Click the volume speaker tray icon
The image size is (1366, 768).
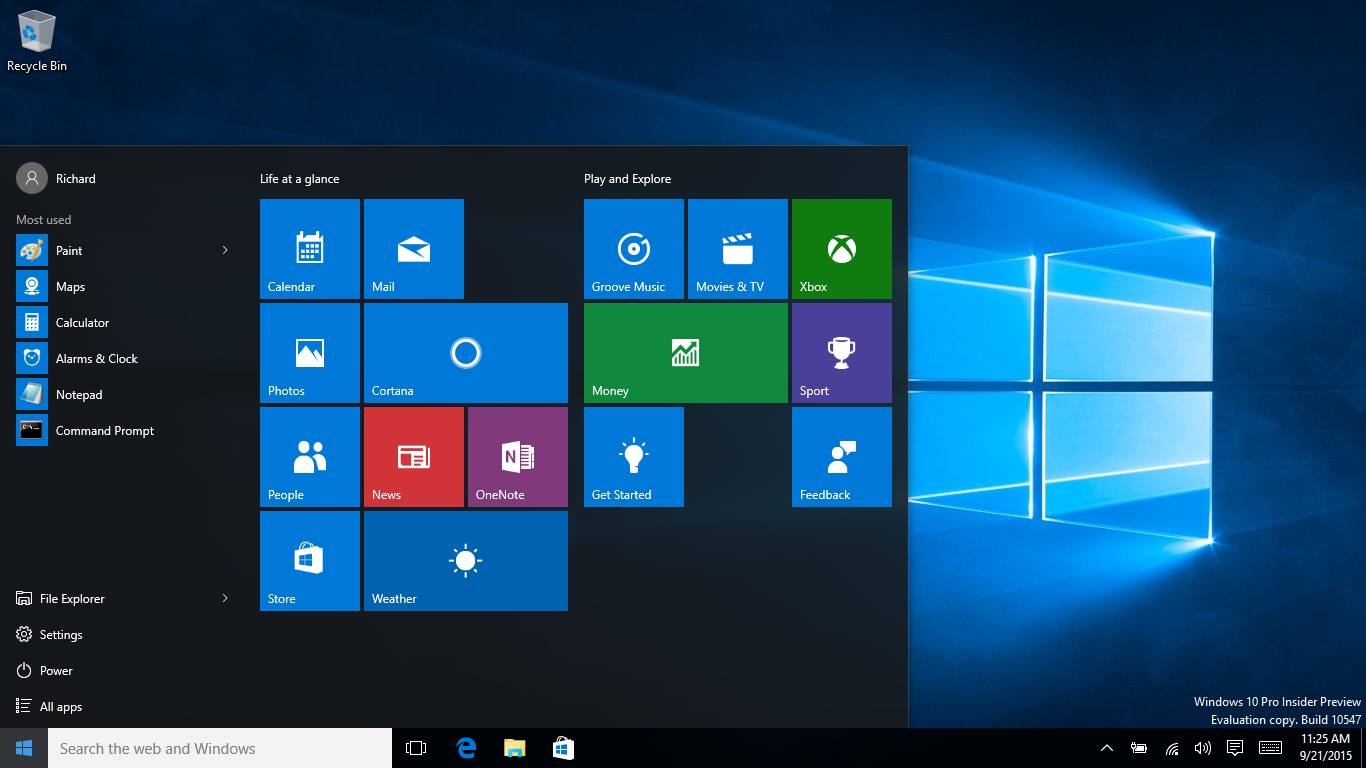pos(1203,748)
